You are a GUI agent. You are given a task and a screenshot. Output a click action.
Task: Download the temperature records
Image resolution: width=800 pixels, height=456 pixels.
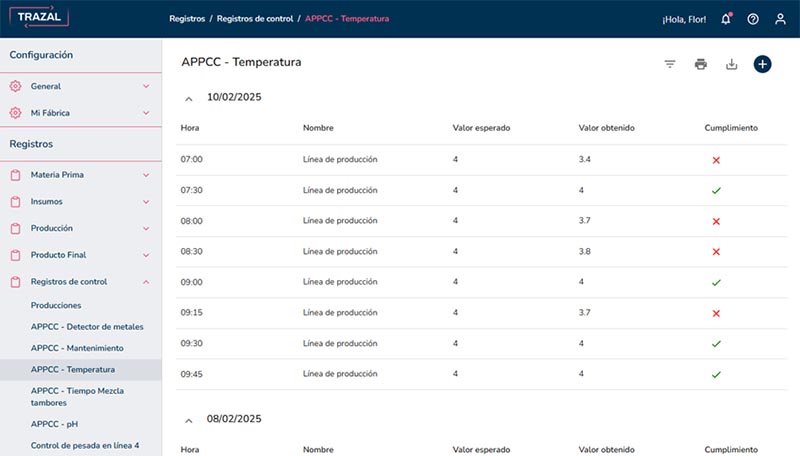tap(731, 64)
